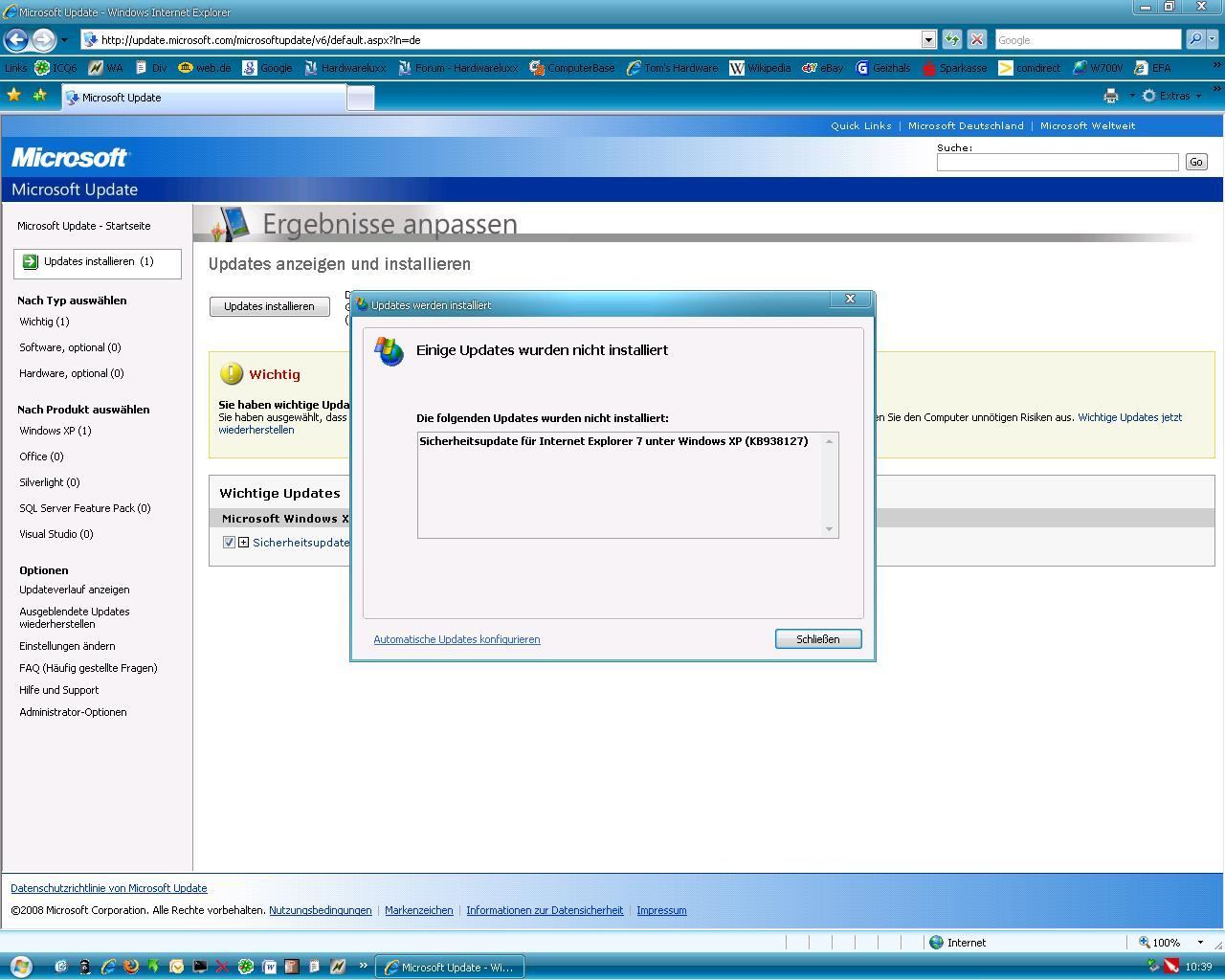Launch Word from quick launch bar

point(270,967)
